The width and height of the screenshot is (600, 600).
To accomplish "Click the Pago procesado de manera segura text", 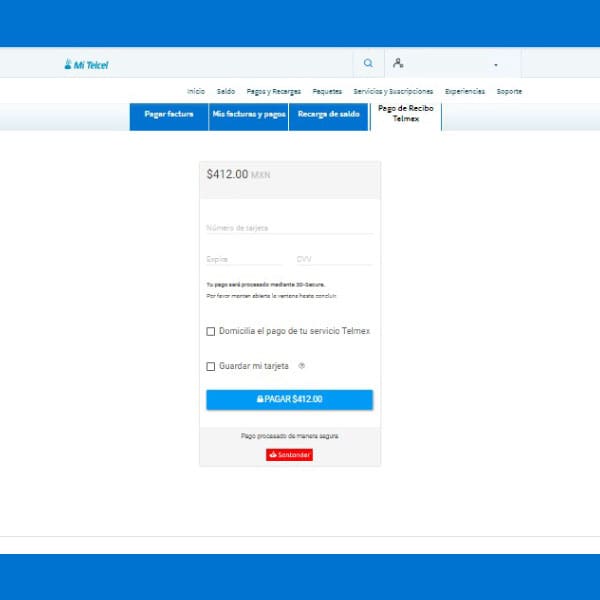I will (290, 436).
